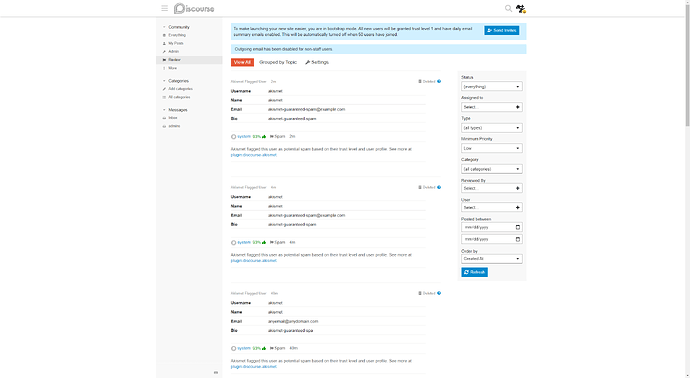Focus the first Posted between date field
The width and height of the screenshot is (690, 378).
(x=492, y=228)
